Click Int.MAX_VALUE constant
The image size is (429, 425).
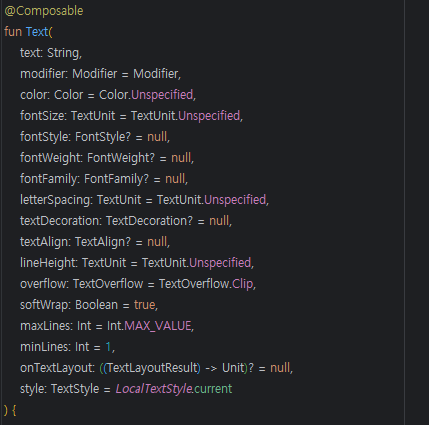tap(149, 326)
